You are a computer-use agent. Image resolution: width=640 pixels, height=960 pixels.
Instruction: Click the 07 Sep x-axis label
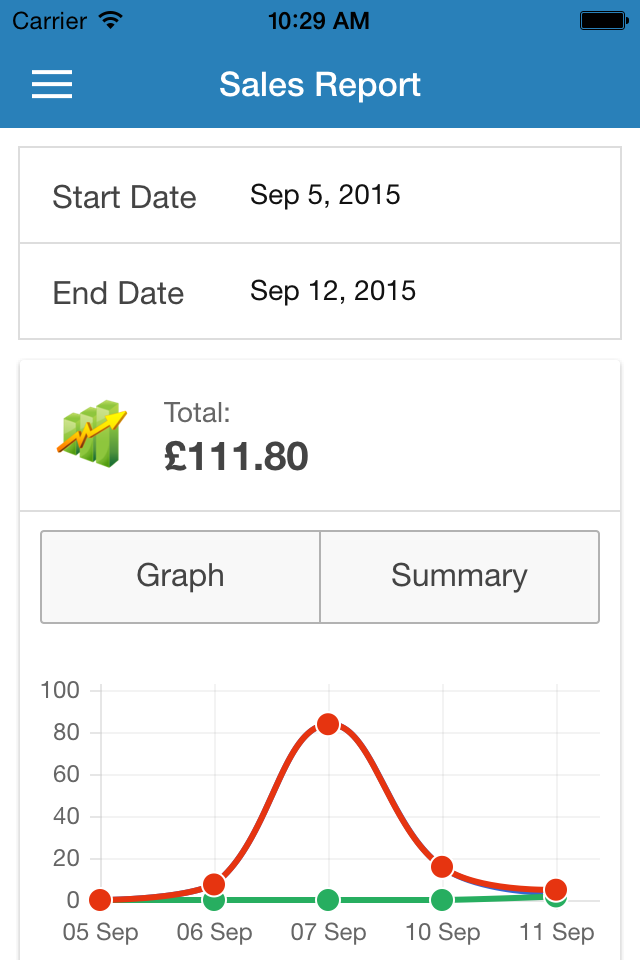point(328,933)
